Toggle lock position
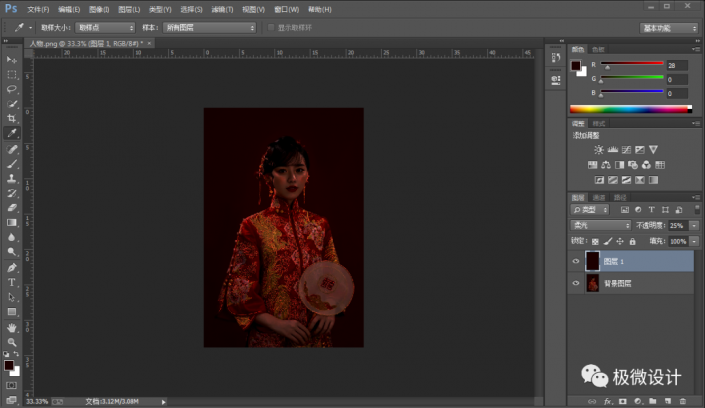705x408 pixels. tap(620, 242)
